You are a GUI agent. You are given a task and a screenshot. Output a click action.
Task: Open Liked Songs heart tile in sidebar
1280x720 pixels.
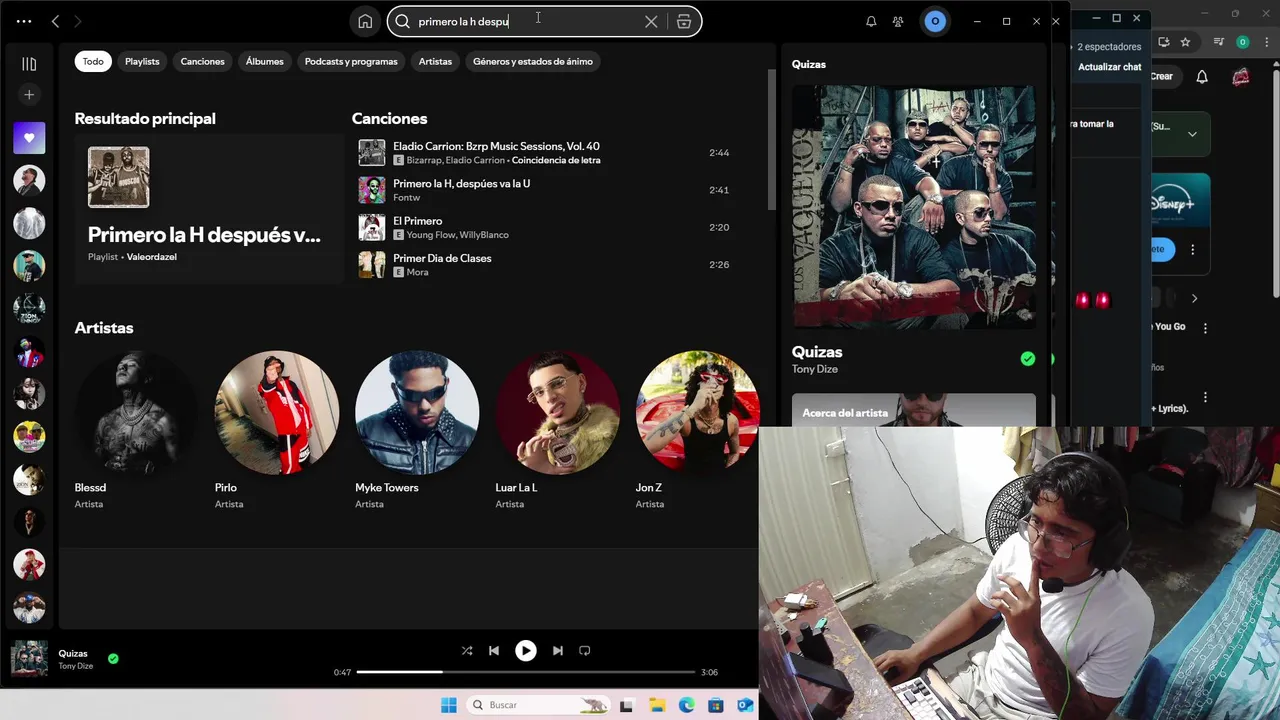pos(29,138)
